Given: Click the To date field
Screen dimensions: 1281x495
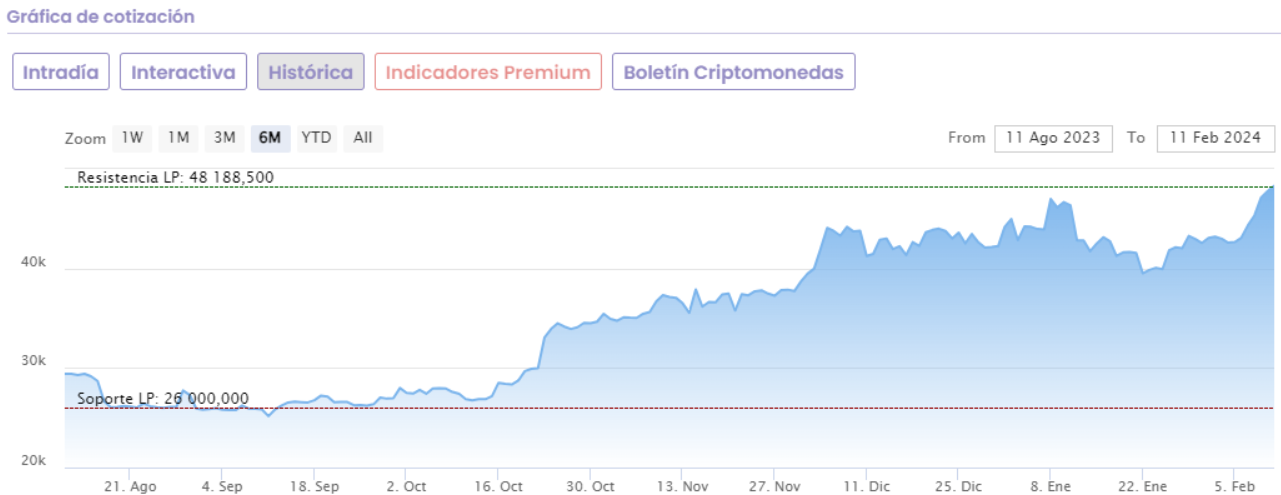Looking at the screenshot, I should pyautogui.click(x=1215, y=138).
